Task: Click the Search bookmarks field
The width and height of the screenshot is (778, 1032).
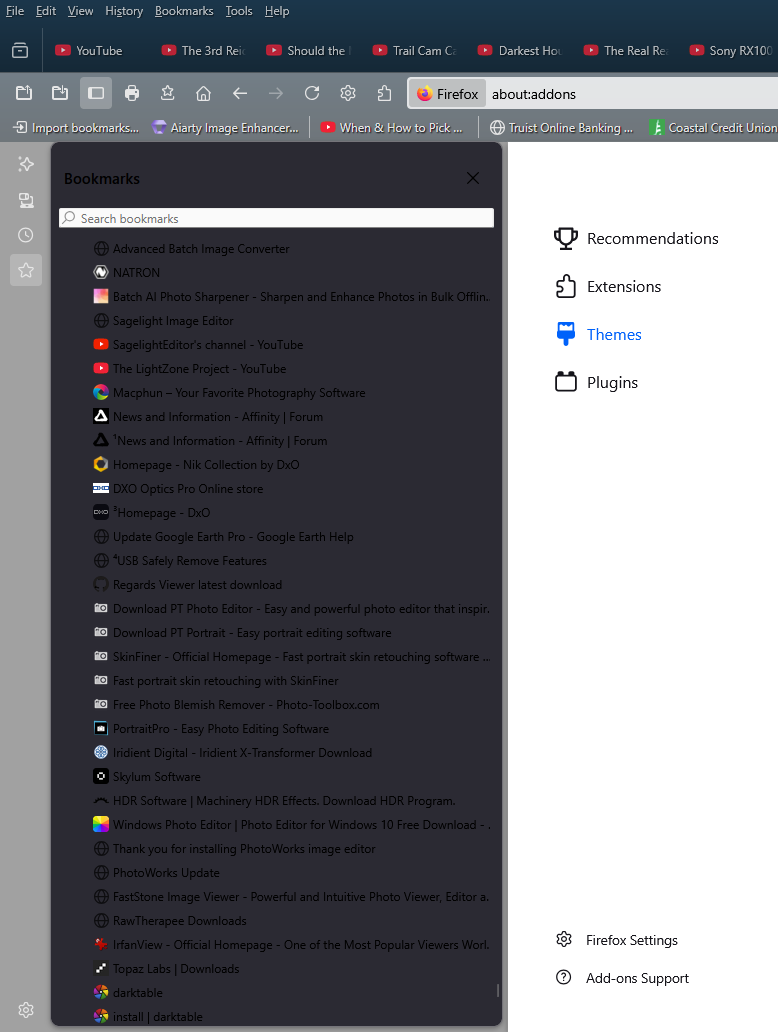Action: click(x=276, y=218)
